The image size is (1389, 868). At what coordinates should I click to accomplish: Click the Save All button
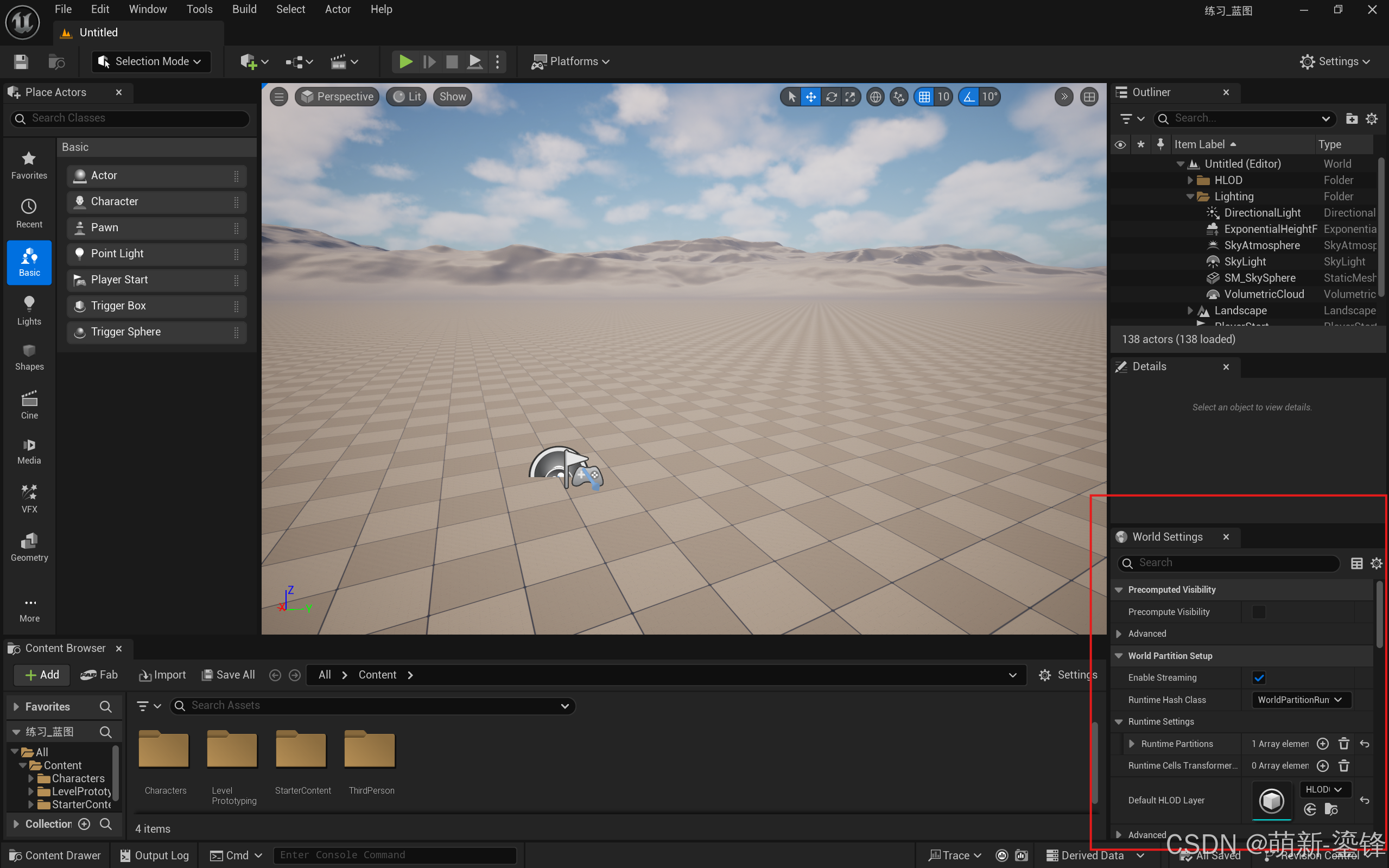[x=229, y=675]
